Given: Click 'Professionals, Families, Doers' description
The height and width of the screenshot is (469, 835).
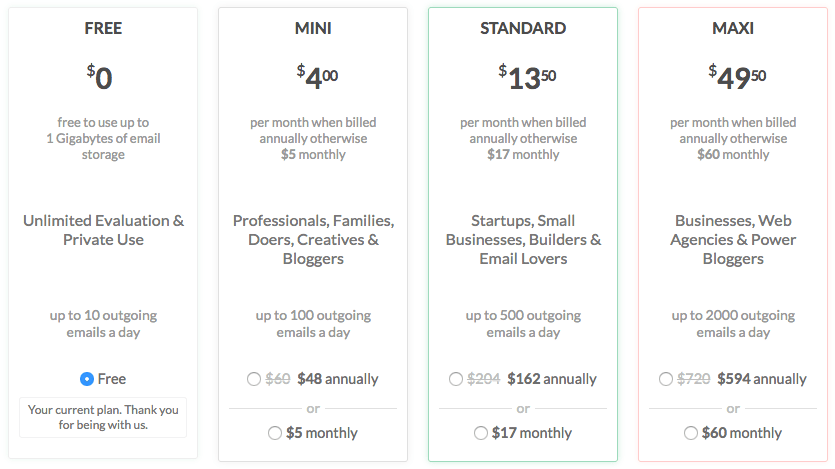Looking at the screenshot, I should pos(313,240).
